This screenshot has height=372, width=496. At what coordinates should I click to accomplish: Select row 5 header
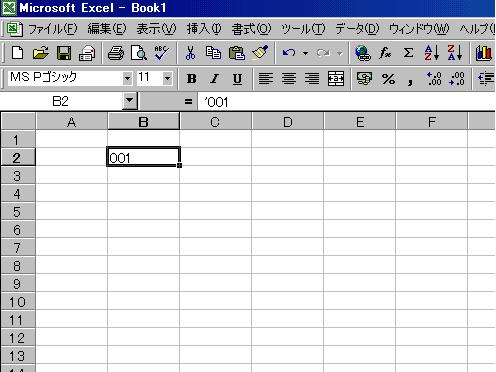tap(18, 212)
